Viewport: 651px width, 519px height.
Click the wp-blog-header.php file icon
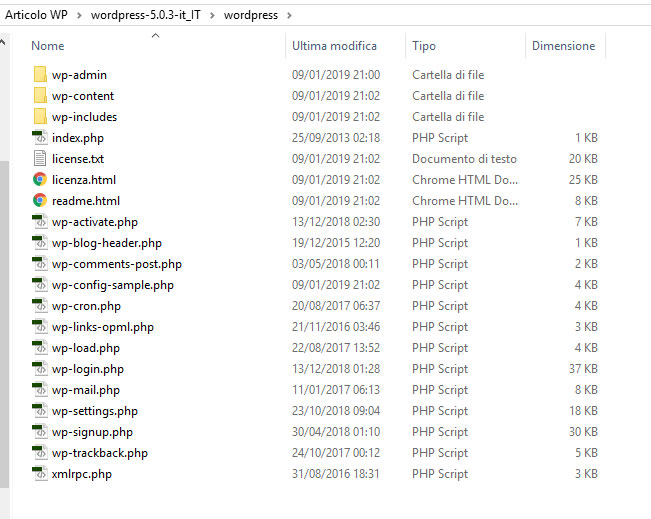click(40, 243)
